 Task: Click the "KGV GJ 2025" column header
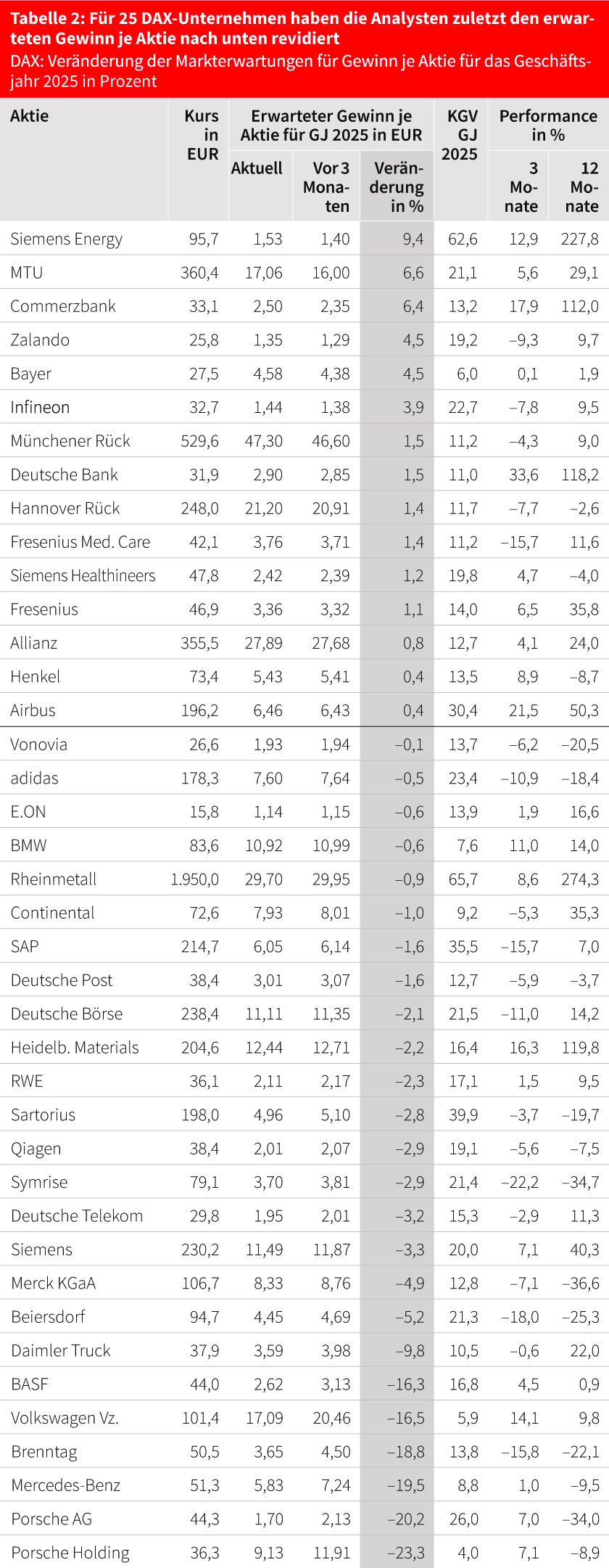[461, 135]
